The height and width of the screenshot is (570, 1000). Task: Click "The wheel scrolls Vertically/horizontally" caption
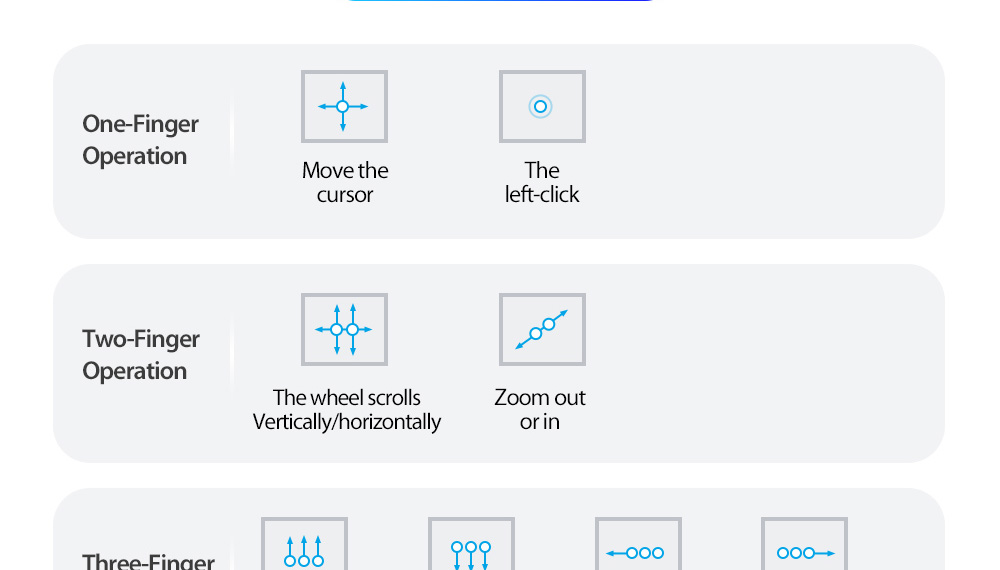click(x=347, y=410)
